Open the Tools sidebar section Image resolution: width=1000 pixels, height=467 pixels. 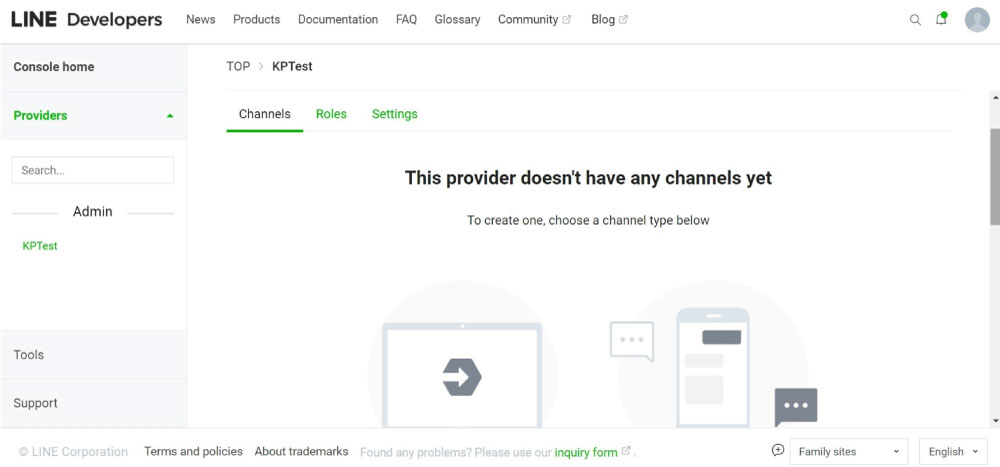94,355
